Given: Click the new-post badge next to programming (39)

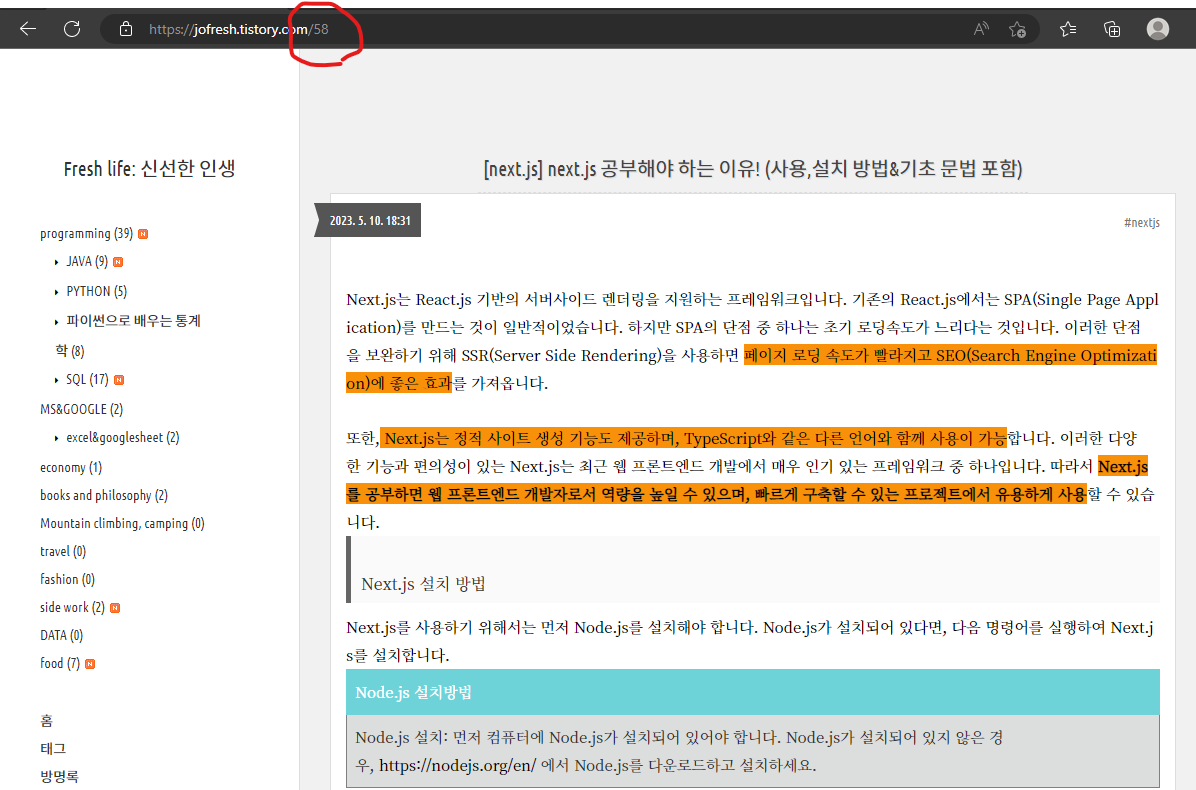Looking at the screenshot, I should (143, 234).
